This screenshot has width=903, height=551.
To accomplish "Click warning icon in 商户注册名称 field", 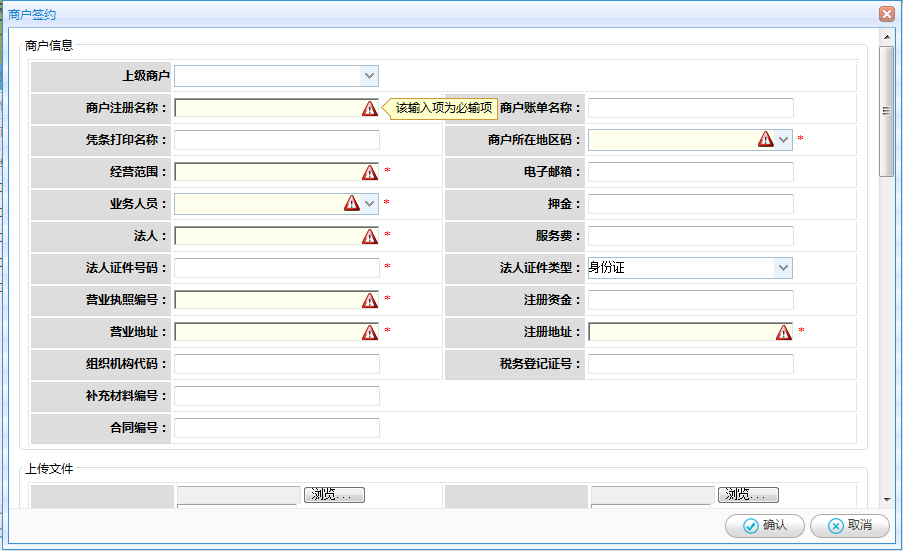I will [370, 108].
